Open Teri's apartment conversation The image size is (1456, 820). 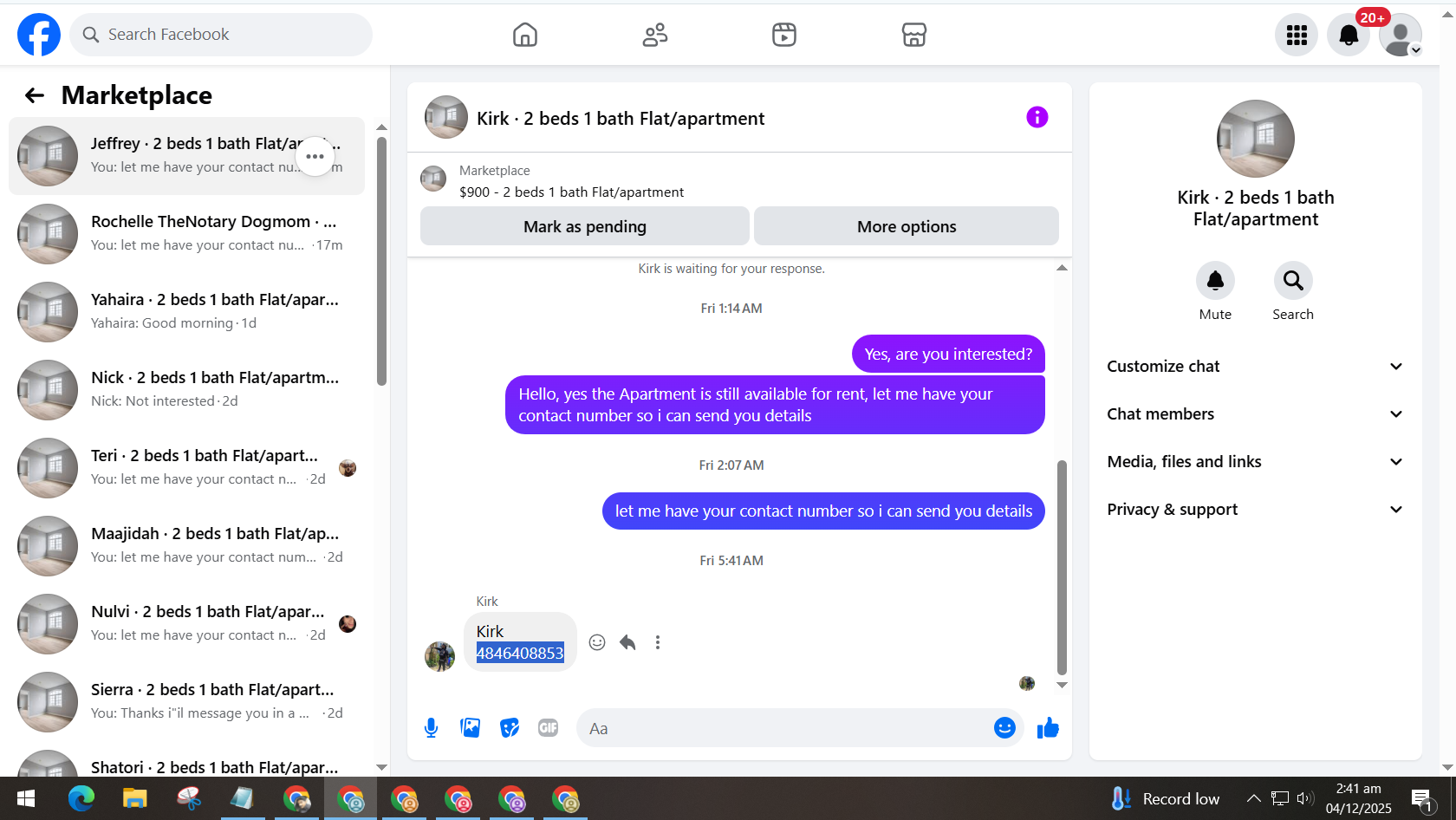click(186, 468)
